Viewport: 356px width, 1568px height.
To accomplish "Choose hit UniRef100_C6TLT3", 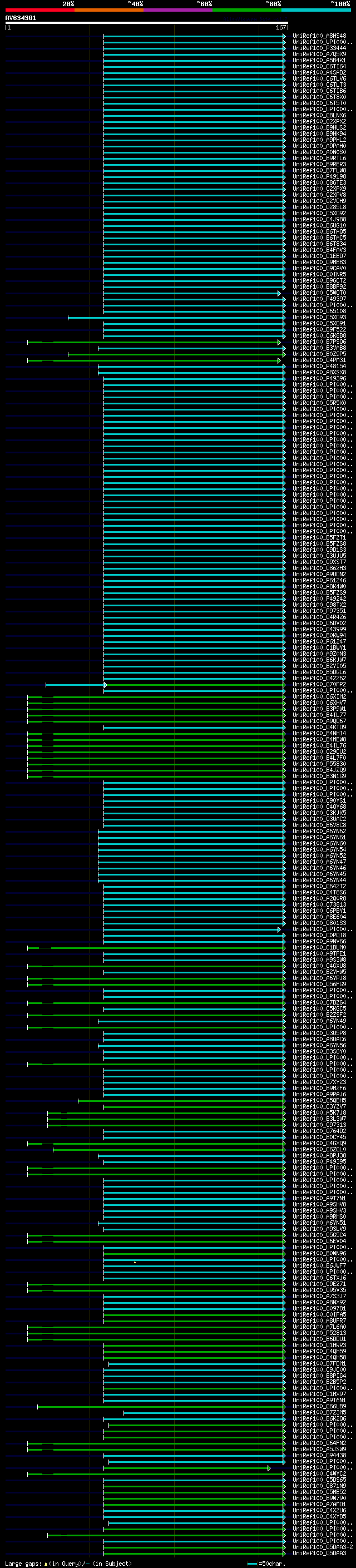I will (319, 85).
